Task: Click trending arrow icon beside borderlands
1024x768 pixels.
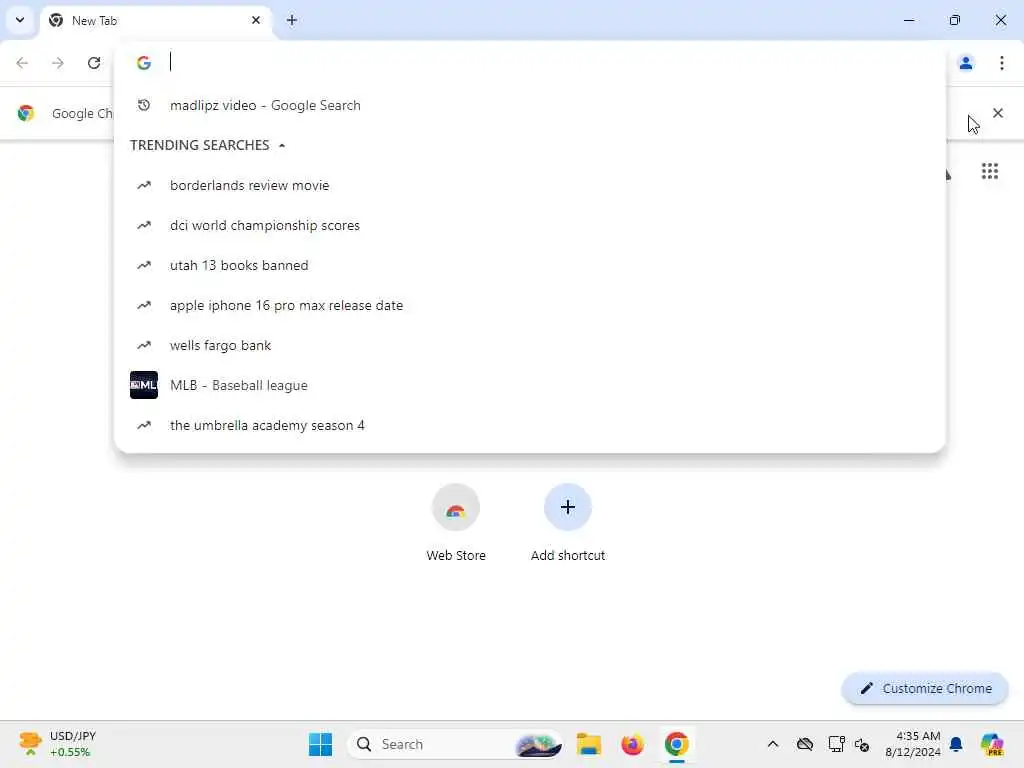Action: pyautogui.click(x=144, y=185)
